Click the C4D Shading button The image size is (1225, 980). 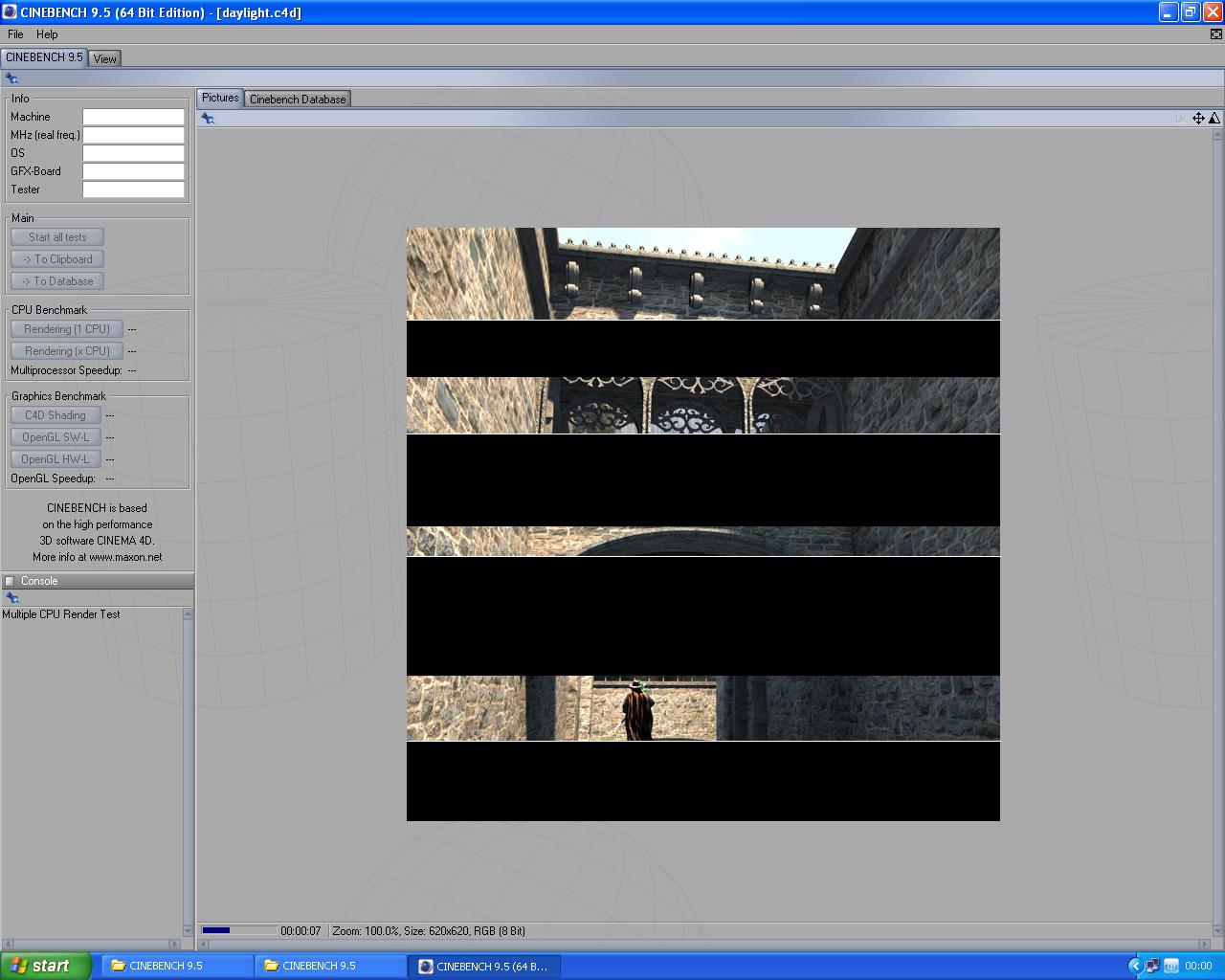tap(56, 415)
